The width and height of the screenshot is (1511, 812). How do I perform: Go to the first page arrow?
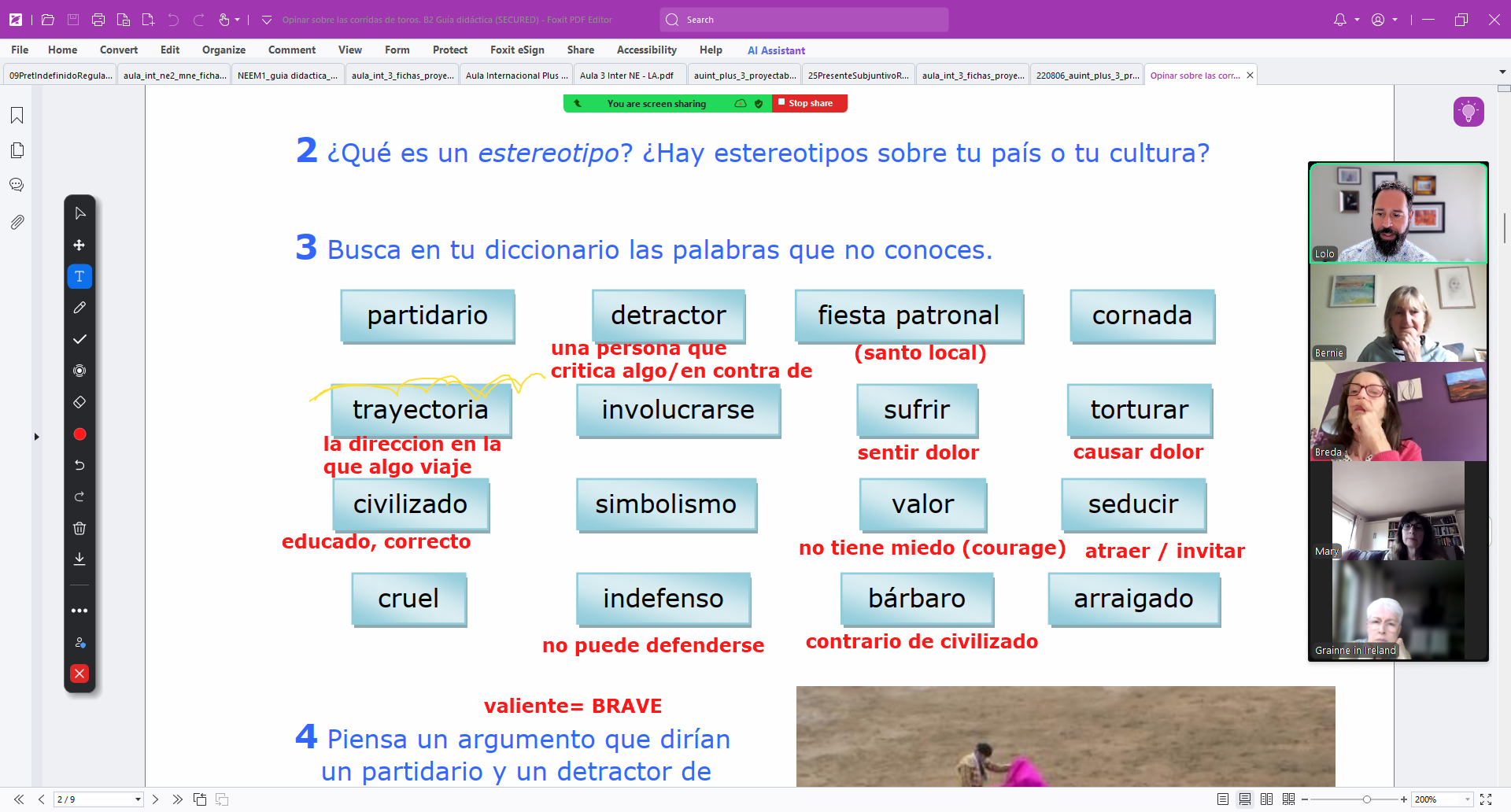click(x=19, y=799)
